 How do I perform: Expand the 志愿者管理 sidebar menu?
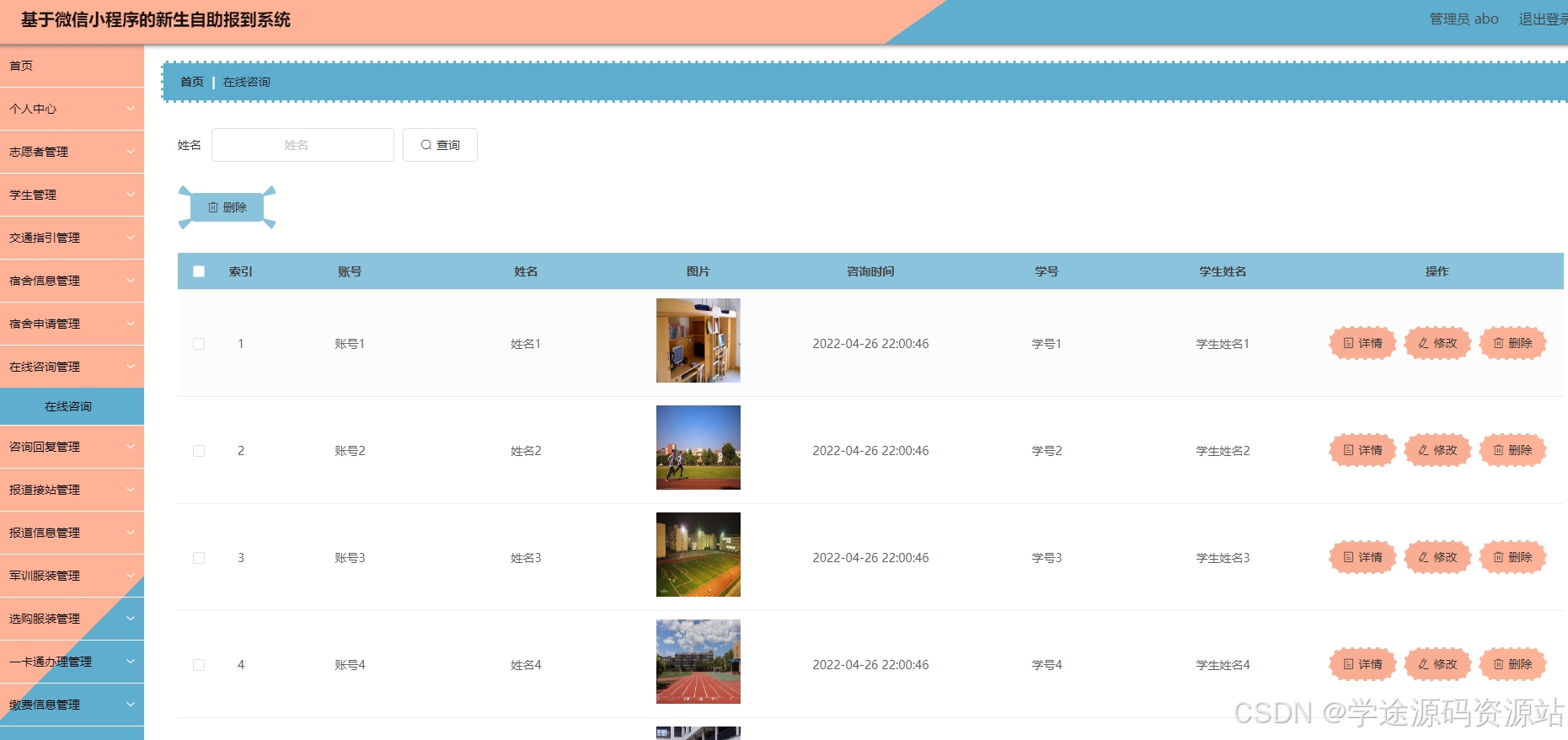pos(72,152)
